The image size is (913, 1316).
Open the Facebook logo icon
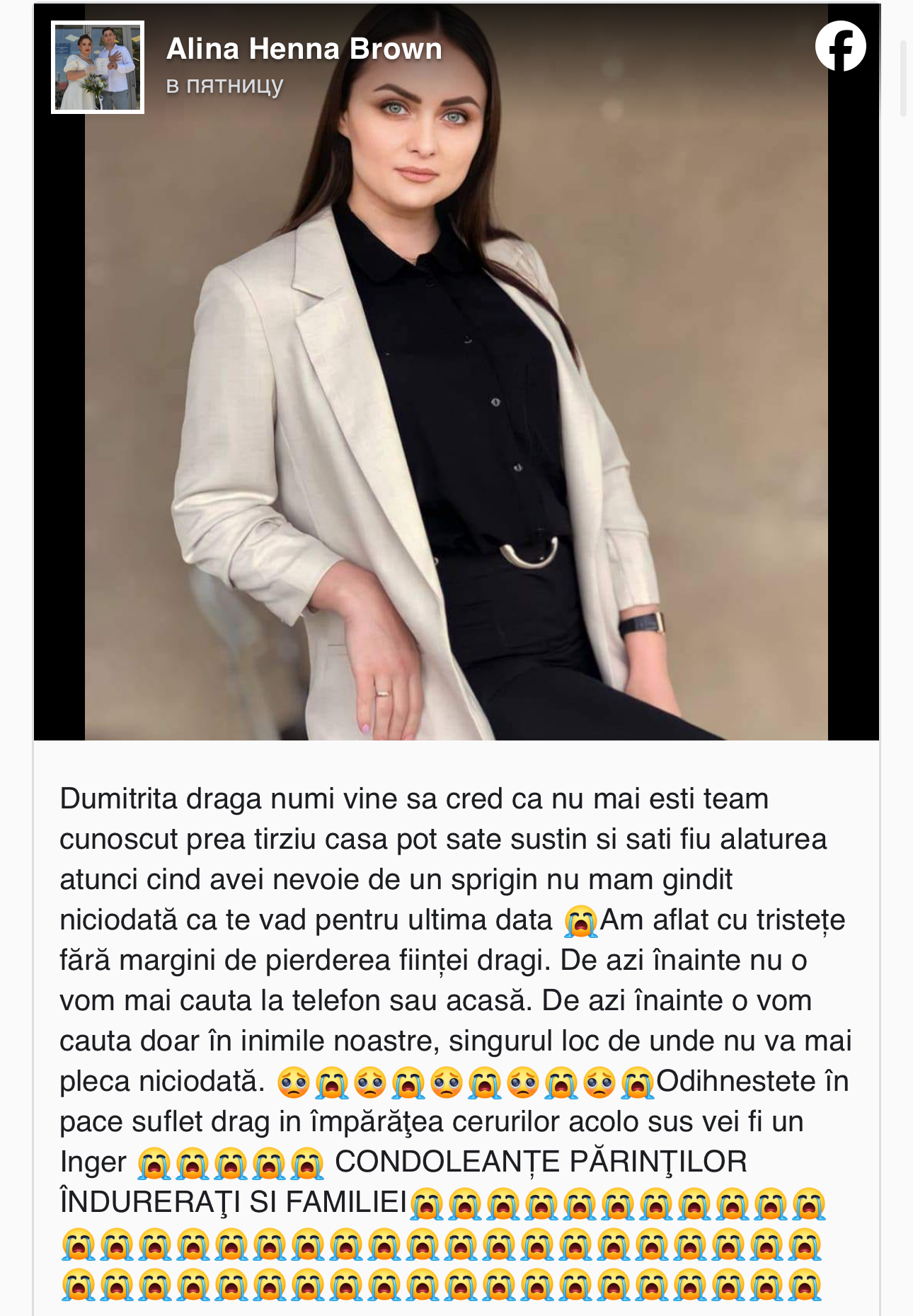[x=840, y=46]
